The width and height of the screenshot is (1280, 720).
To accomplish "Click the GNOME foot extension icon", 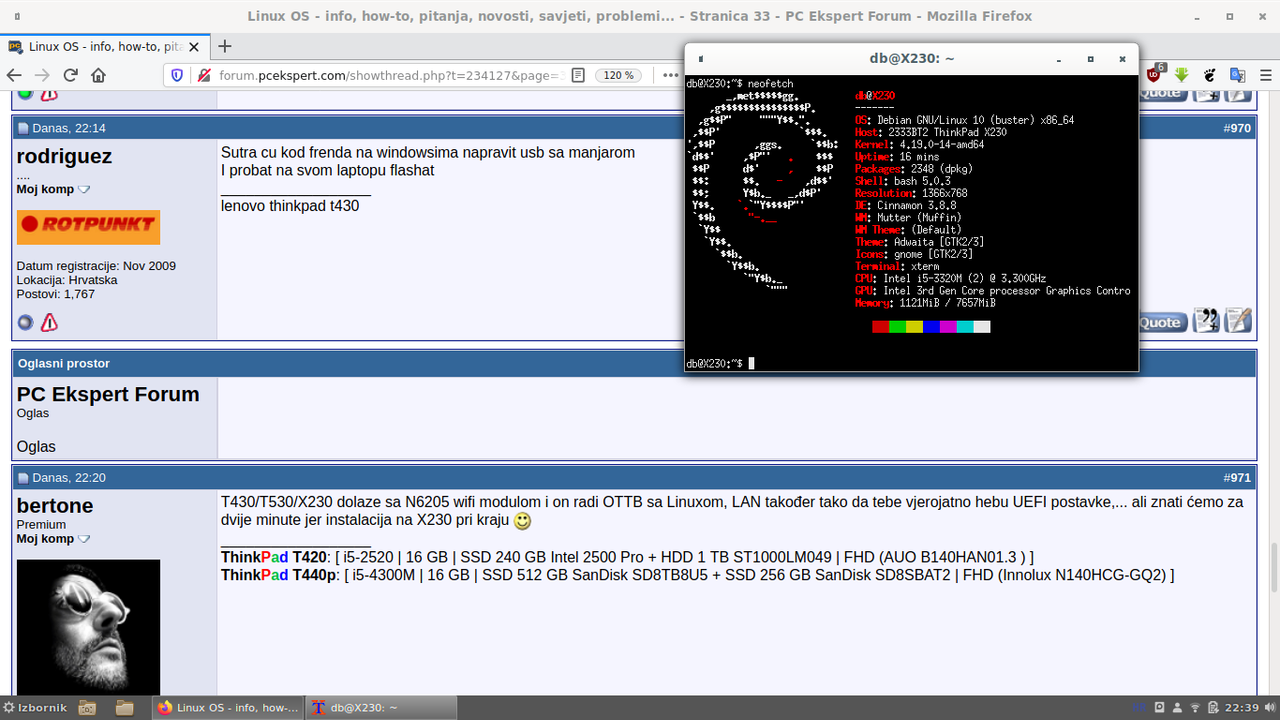I will (1209, 75).
